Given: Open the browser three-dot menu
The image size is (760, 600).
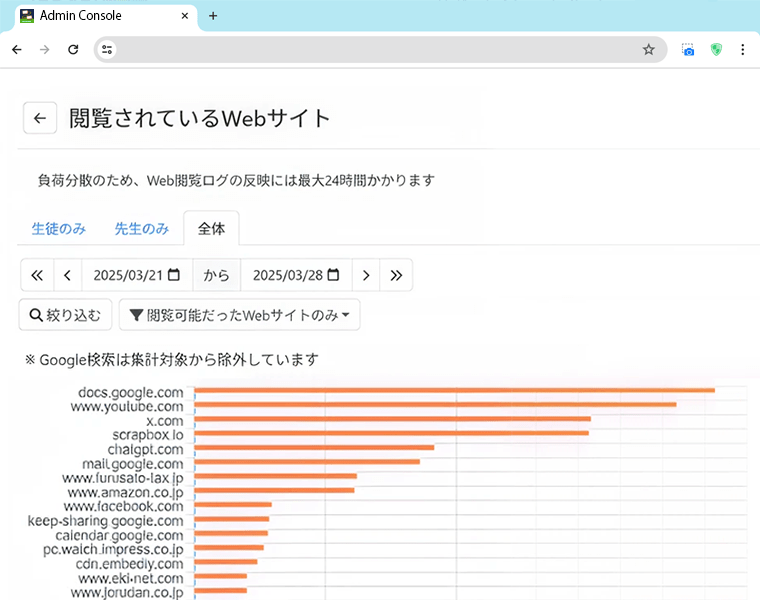Looking at the screenshot, I should [x=743, y=49].
